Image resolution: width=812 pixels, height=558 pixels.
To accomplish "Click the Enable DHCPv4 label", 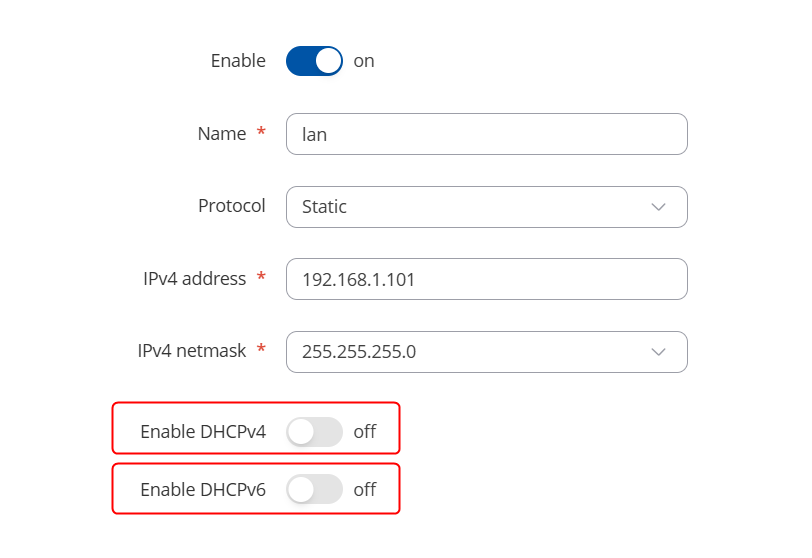I will (x=203, y=432).
